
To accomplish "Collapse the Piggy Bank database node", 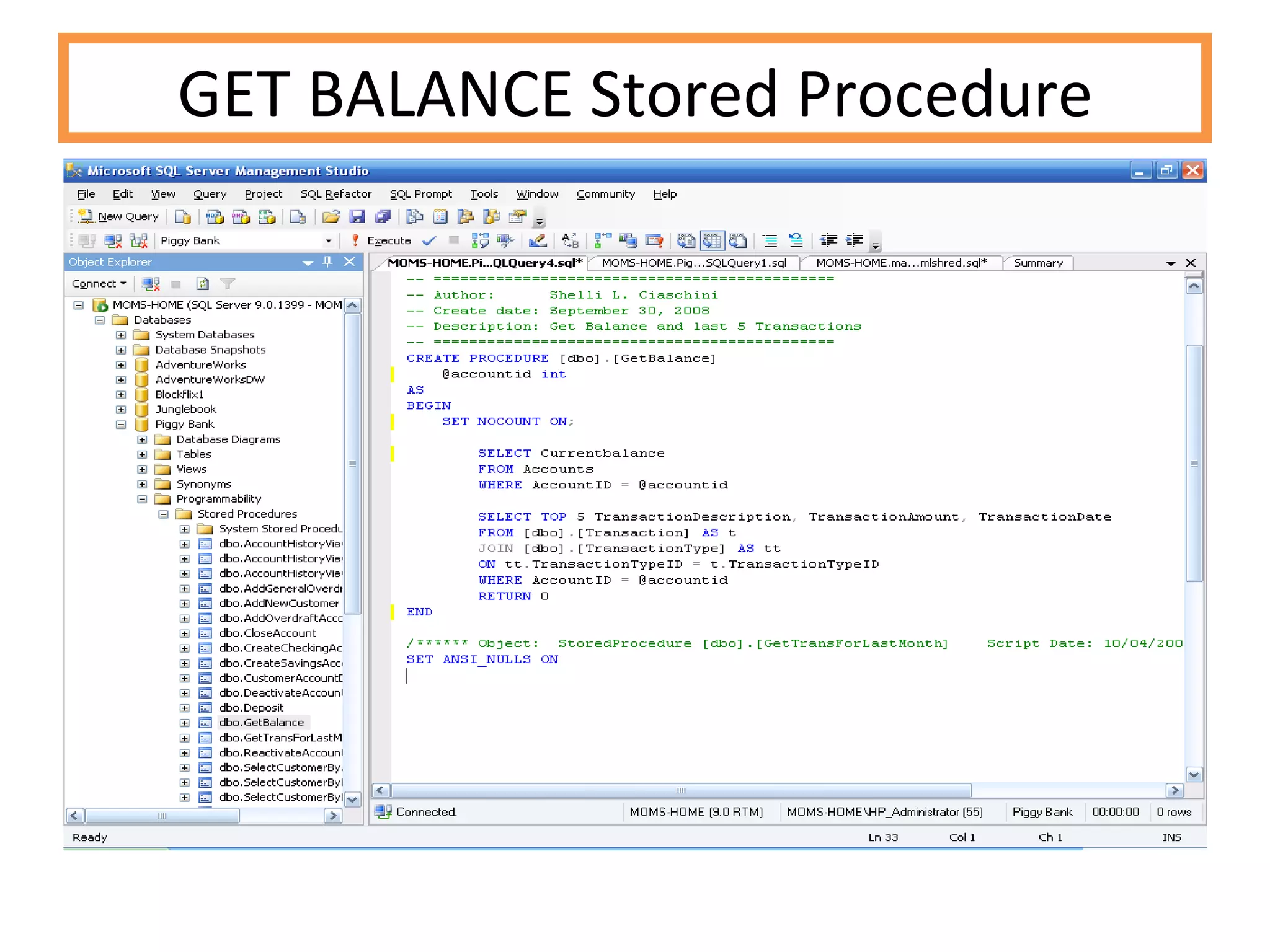I will (x=121, y=425).
